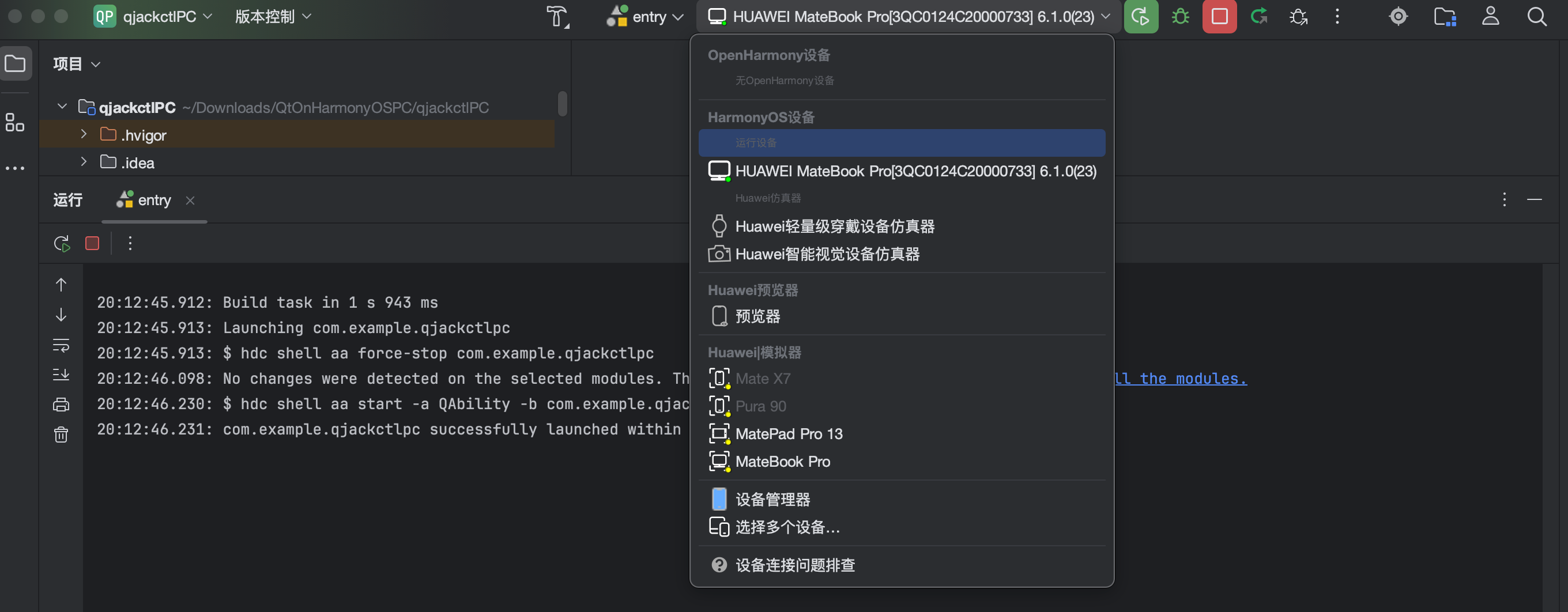1568x612 pixels.
Task: Open more options in Run panel toolbar
Action: [x=130, y=243]
